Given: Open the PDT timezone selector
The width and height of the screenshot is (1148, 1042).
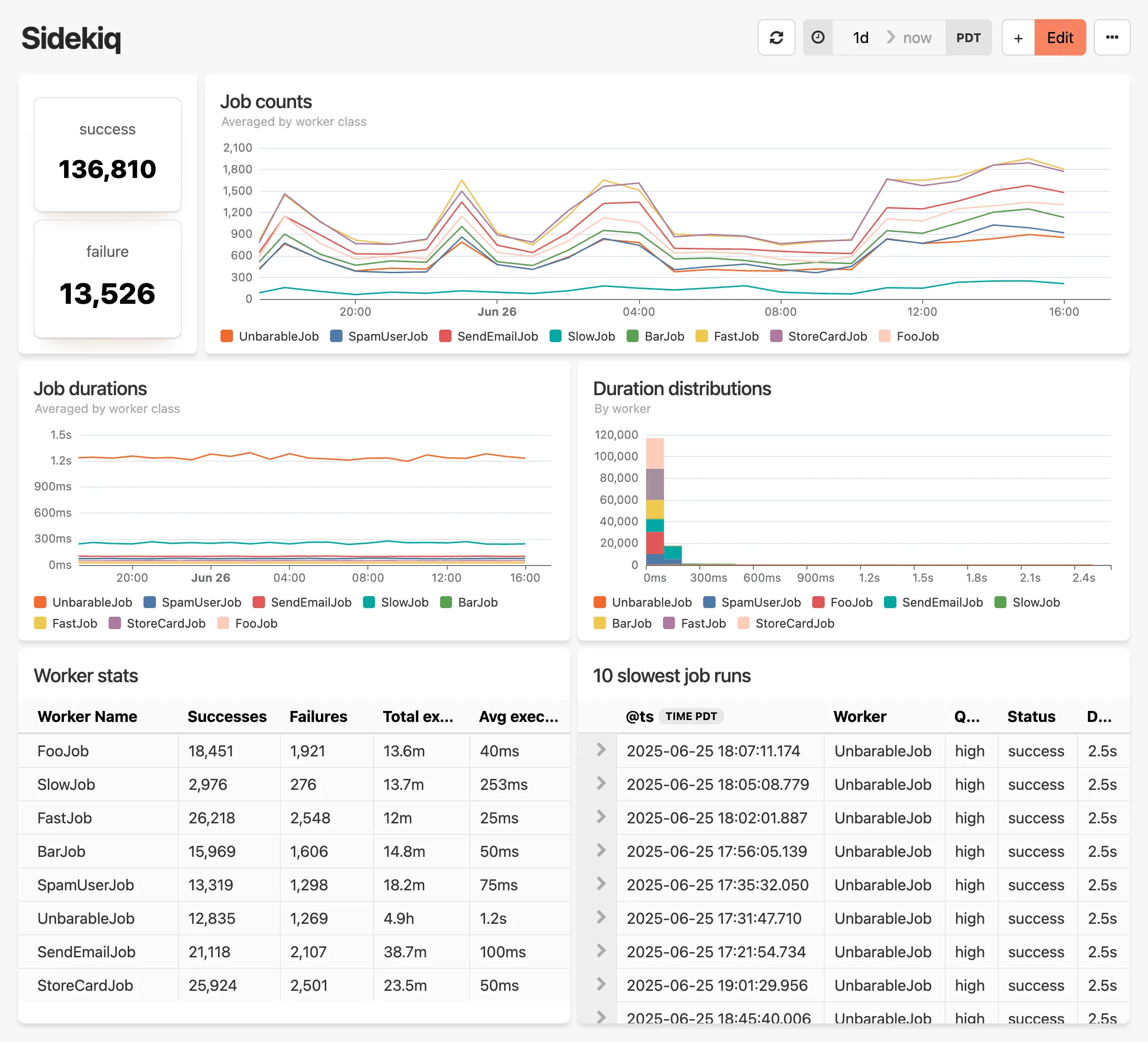Looking at the screenshot, I should 969,37.
